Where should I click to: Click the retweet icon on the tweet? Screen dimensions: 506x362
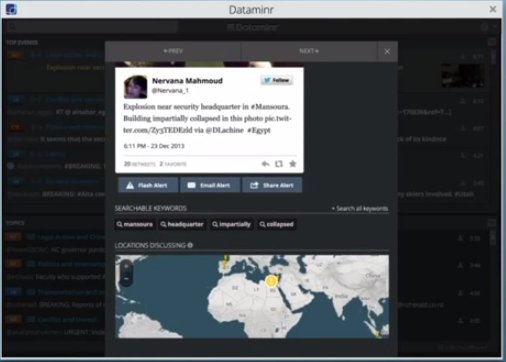tap(279, 164)
